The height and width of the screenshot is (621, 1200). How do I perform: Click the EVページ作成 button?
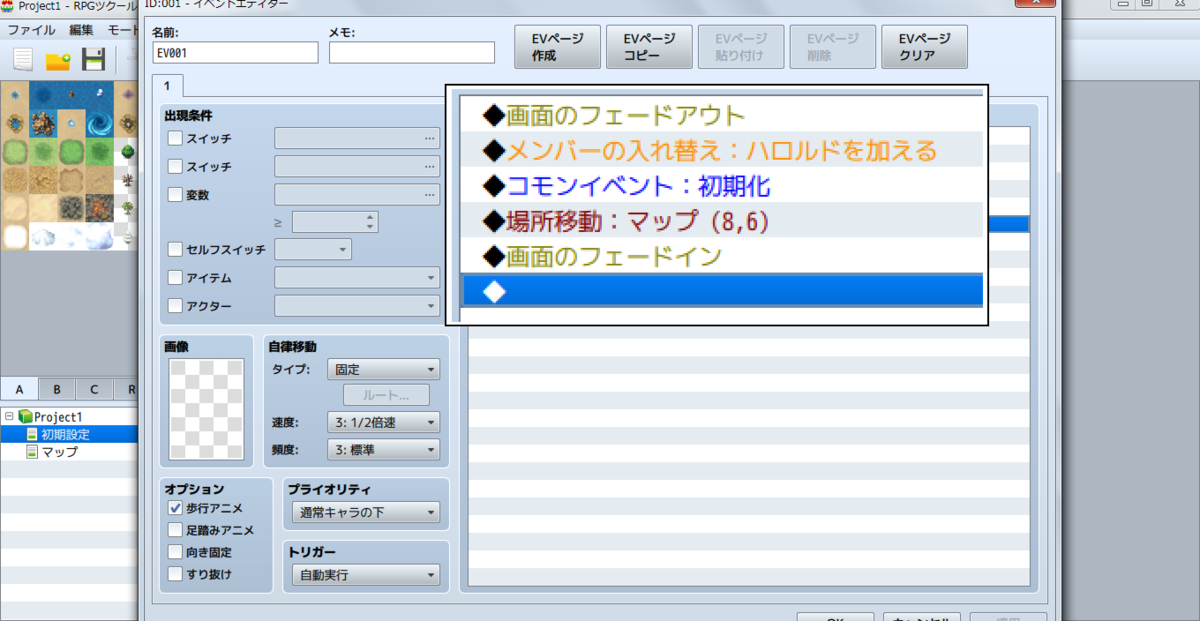(557, 47)
